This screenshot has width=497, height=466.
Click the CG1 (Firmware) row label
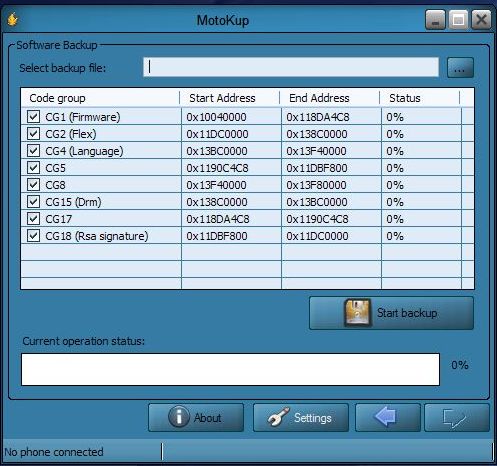click(x=83, y=117)
